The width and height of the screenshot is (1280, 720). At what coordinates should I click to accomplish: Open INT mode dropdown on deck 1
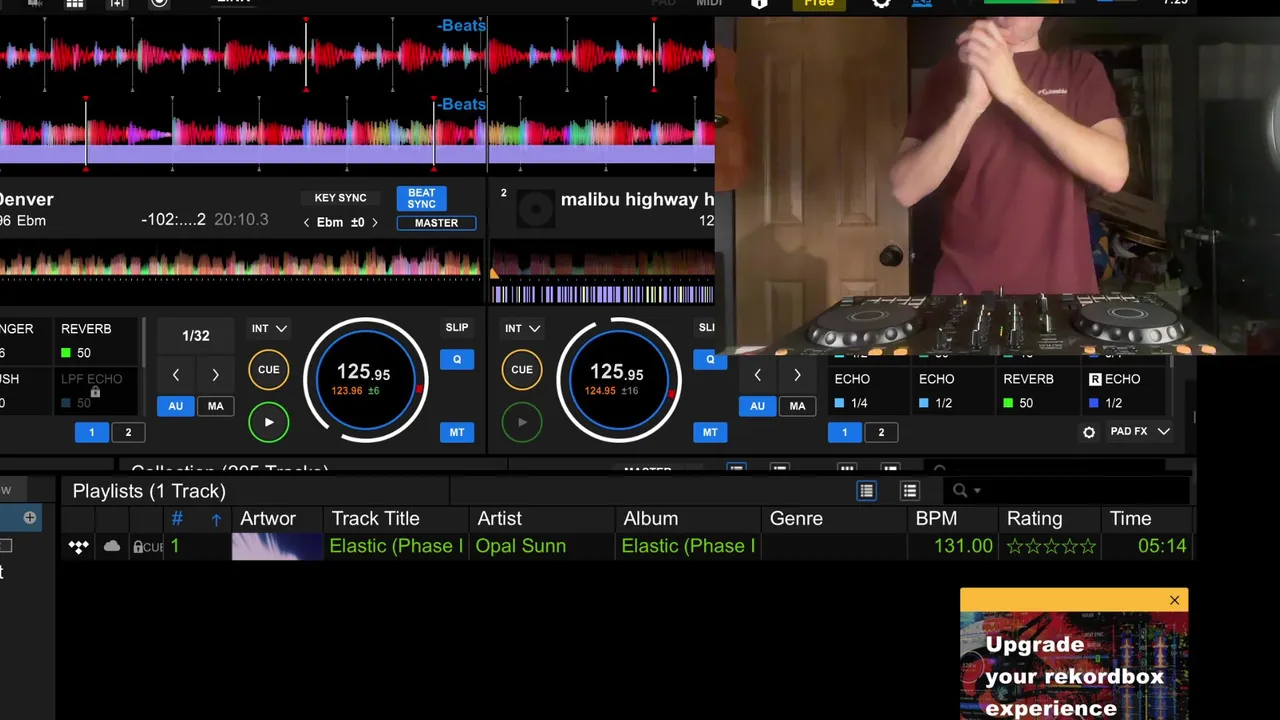[x=269, y=328]
